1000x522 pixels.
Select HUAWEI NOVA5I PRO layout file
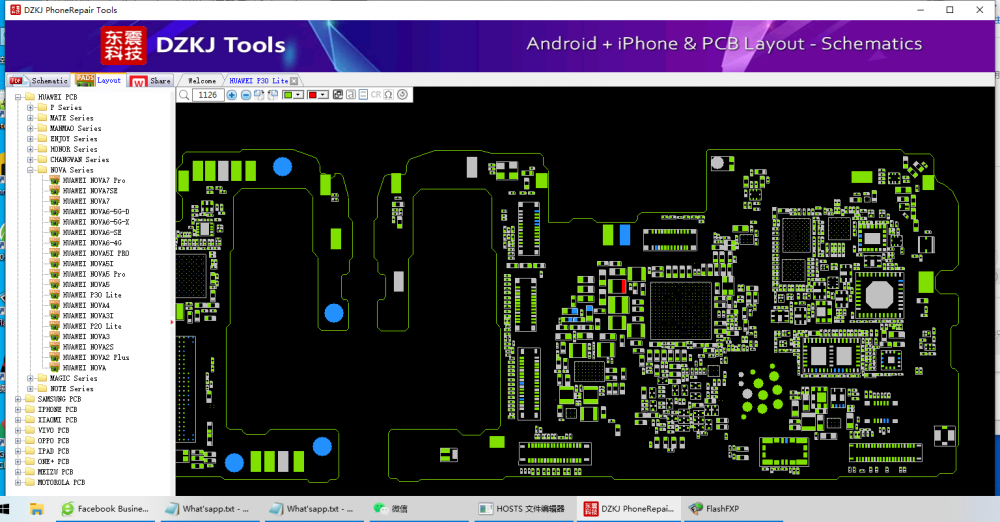click(x=96, y=253)
